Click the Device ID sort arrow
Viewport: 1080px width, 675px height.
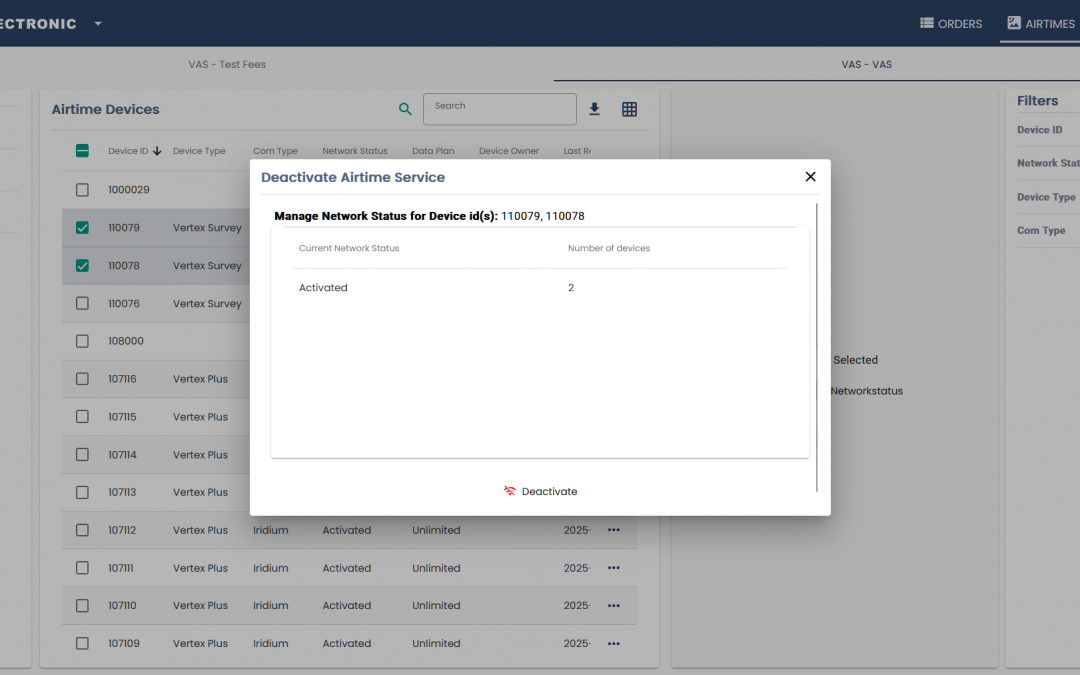click(x=157, y=152)
